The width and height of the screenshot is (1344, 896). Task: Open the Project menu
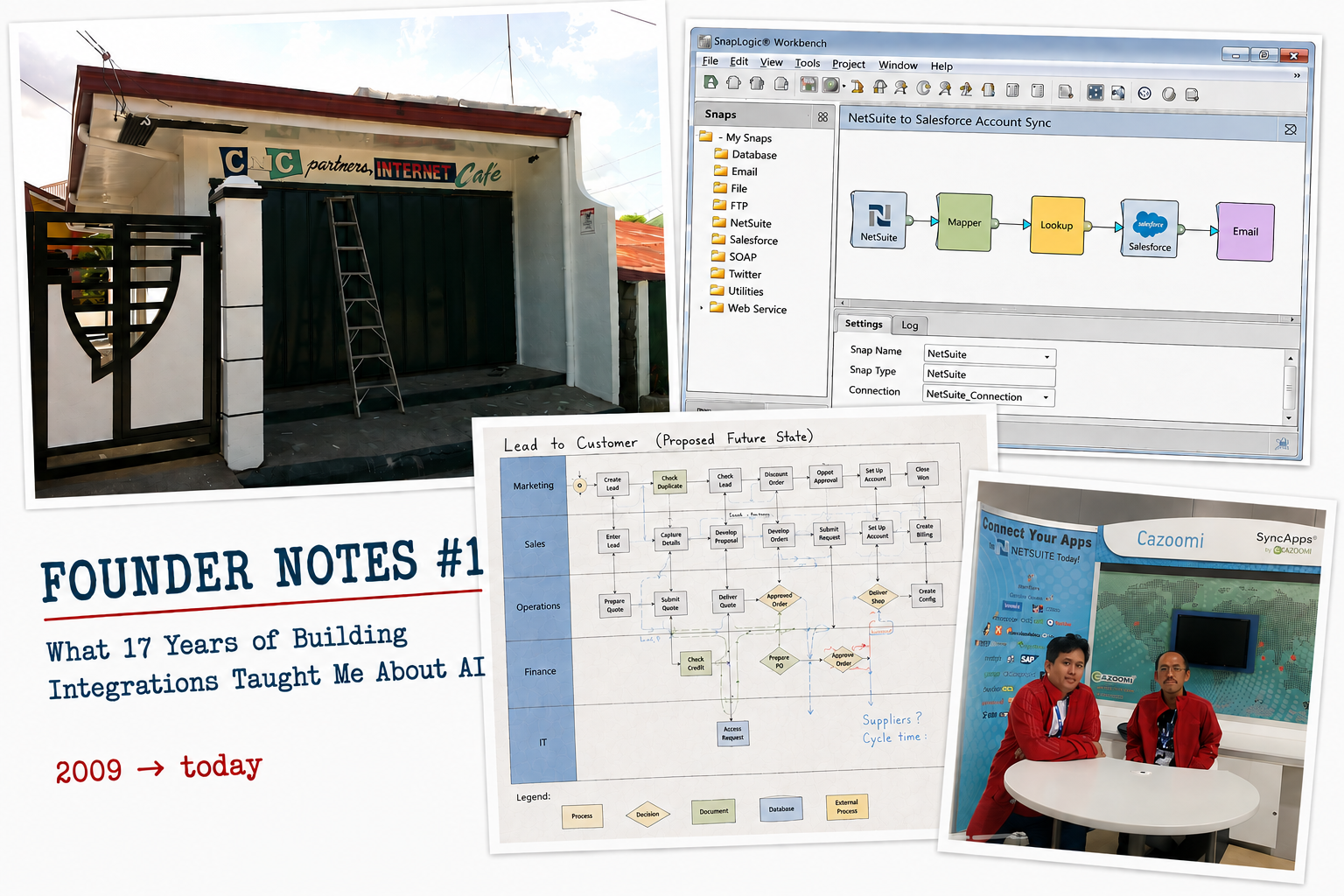[848, 64]
